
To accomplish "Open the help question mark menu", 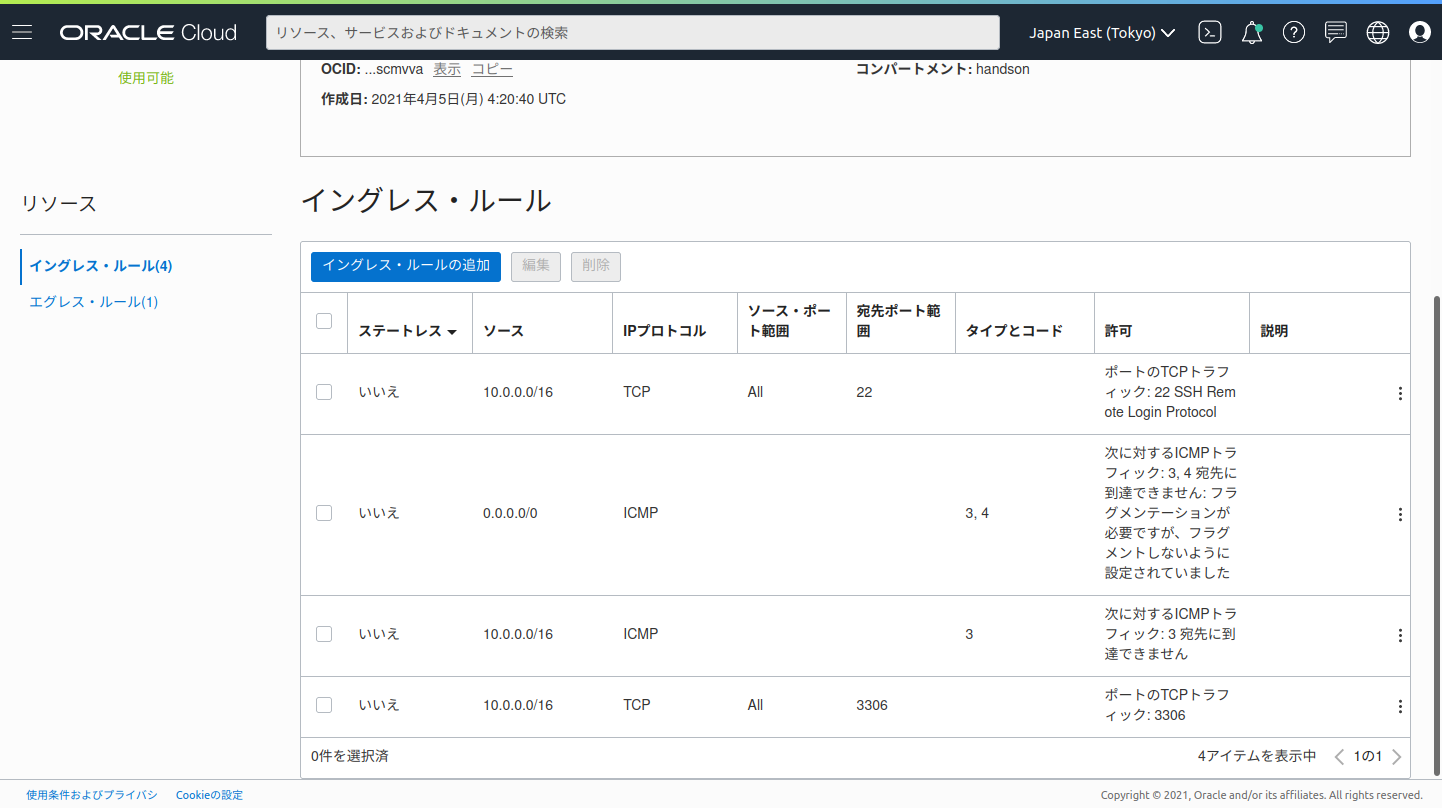I will click(x=1294, y=33).
